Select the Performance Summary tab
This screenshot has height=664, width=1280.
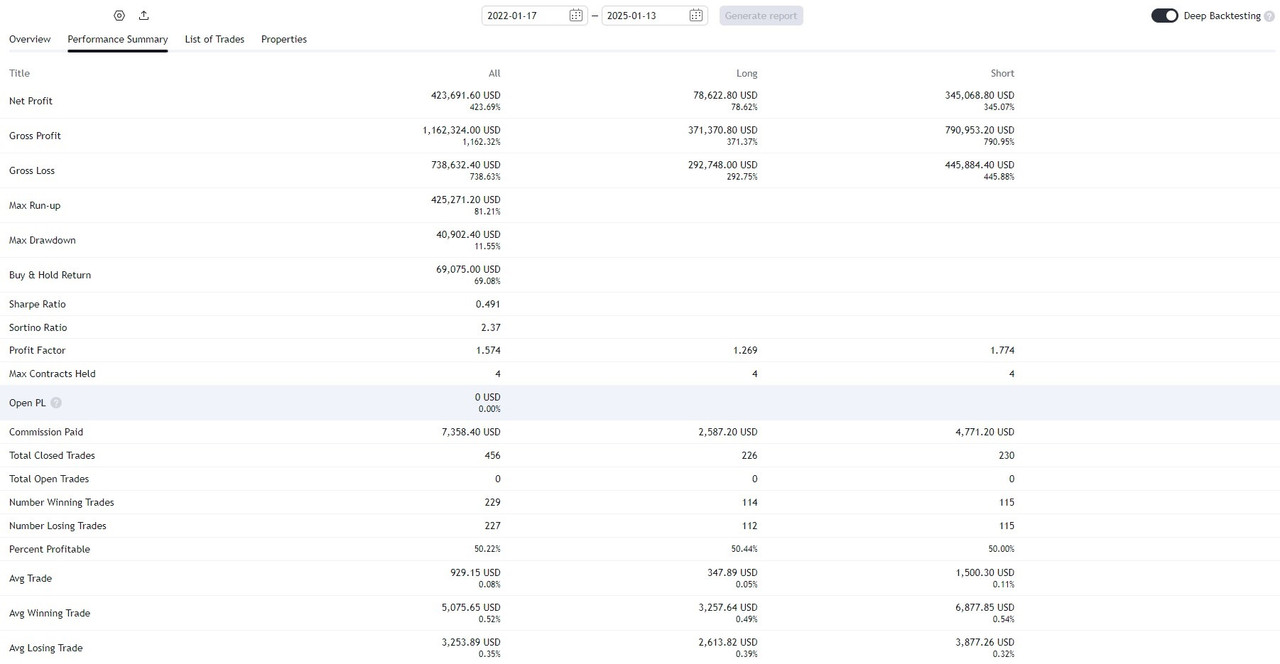pyautogui.click(x=118, y=39)
